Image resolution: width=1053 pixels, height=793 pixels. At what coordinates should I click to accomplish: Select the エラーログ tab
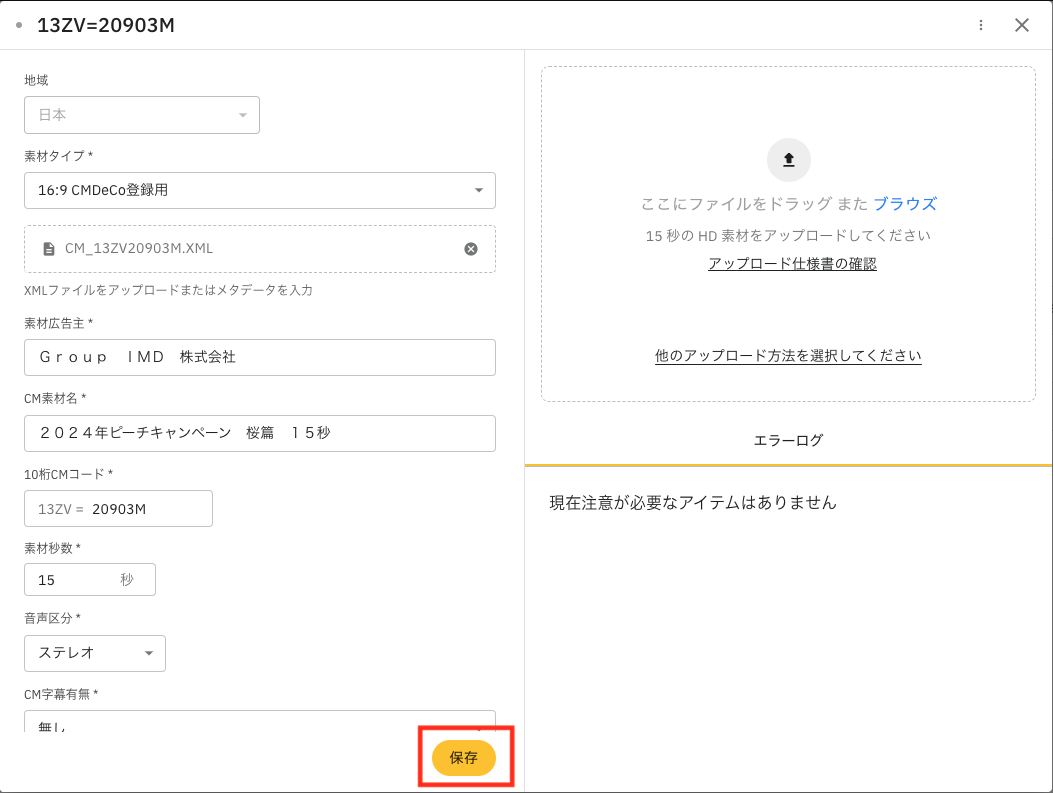788,440
